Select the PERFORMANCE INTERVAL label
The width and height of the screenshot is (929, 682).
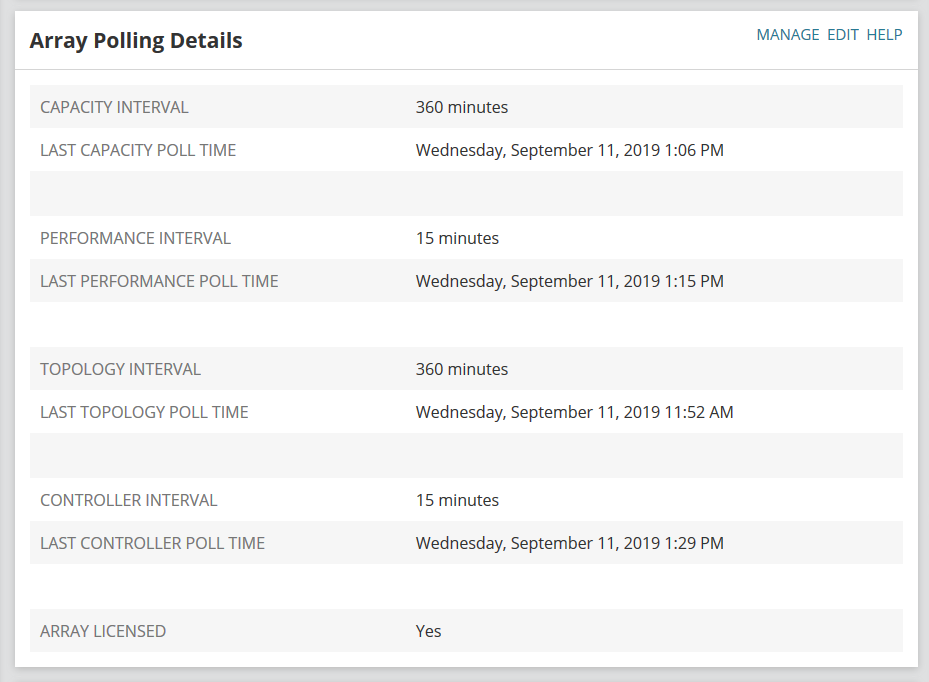(x=135, y=238)
